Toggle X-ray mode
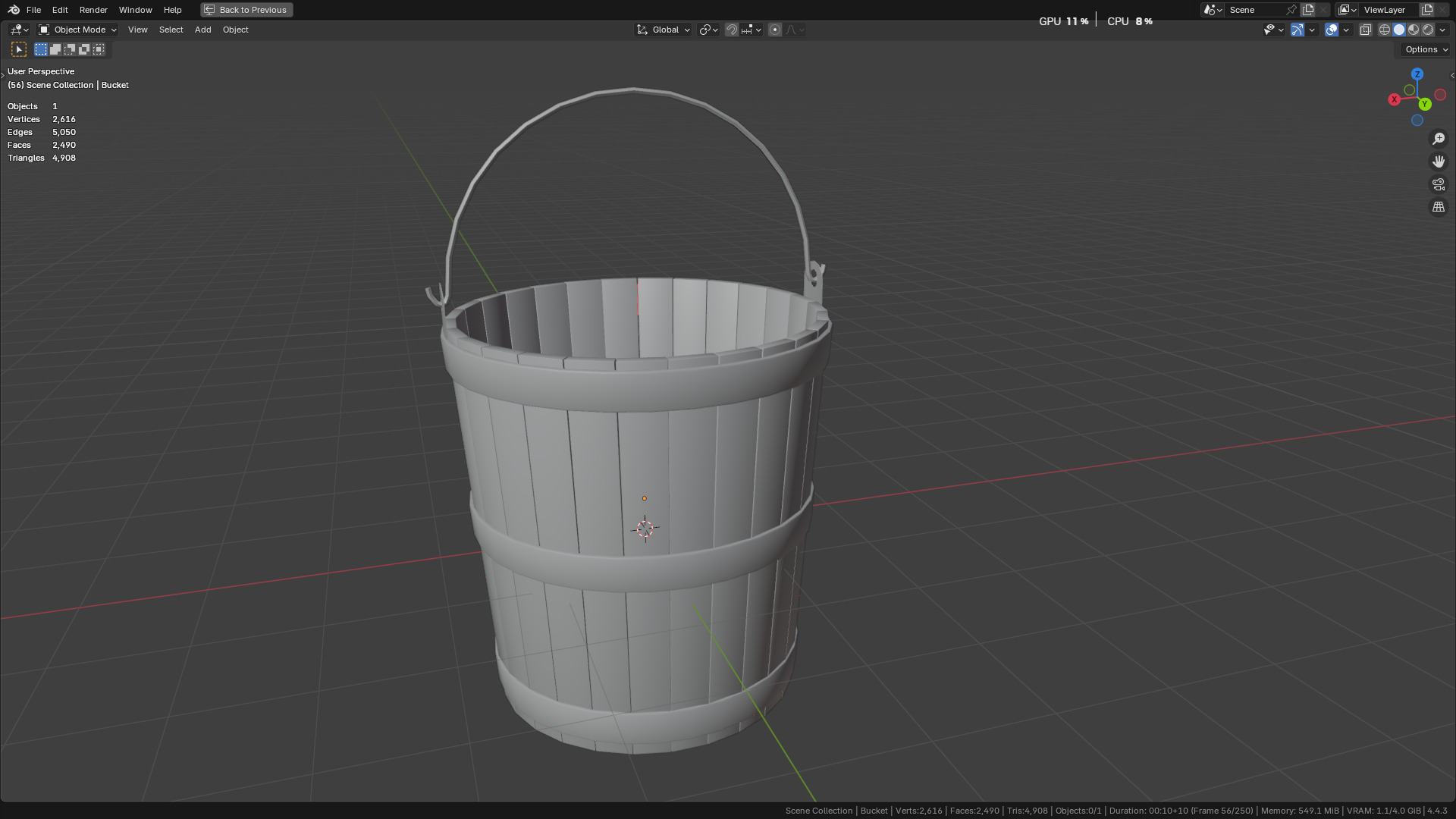Image resolution: width=1456 pixels, height=819 pixels. 1366,30
